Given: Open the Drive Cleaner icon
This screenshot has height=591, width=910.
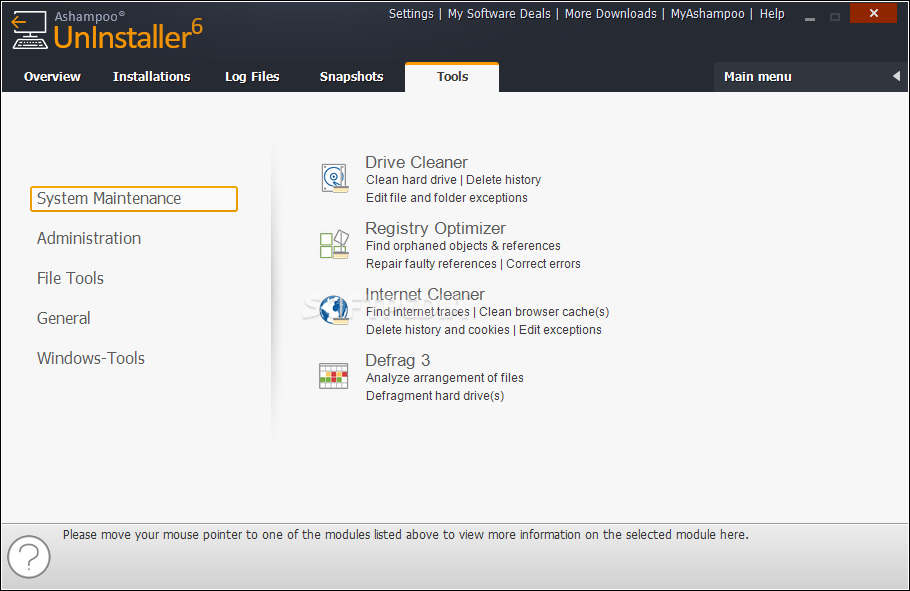Looking at the screenshot, I should [x=334, y=178].
